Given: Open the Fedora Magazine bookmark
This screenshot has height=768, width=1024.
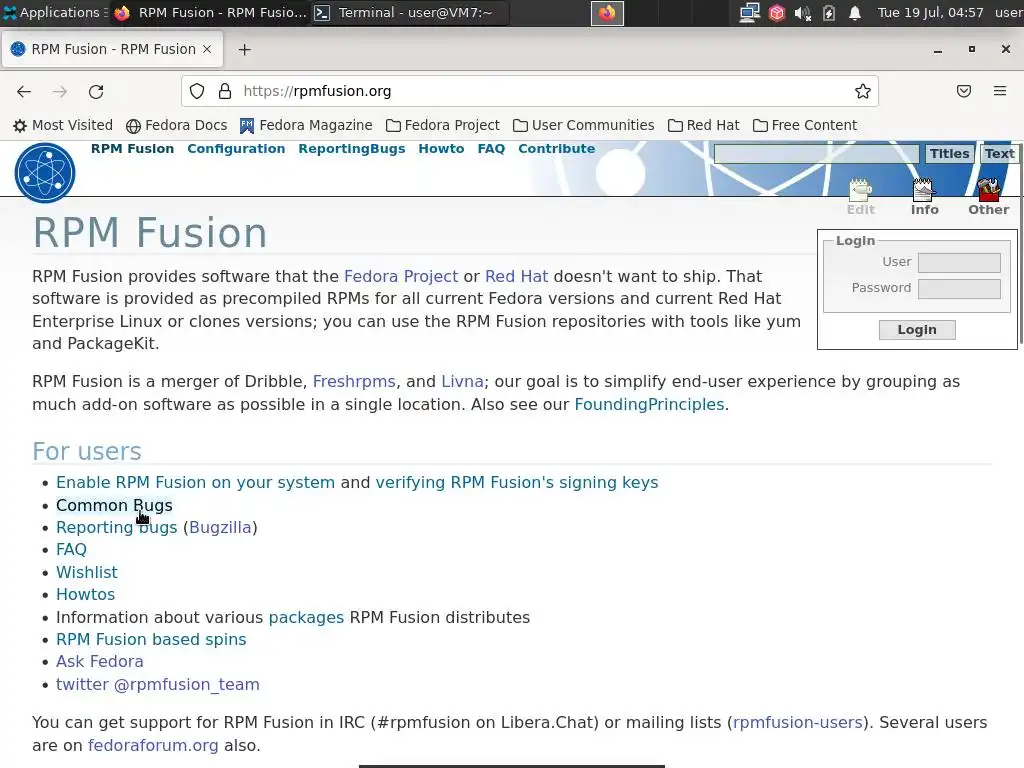Looking at the screenshot, I should (x=306, y=125).
